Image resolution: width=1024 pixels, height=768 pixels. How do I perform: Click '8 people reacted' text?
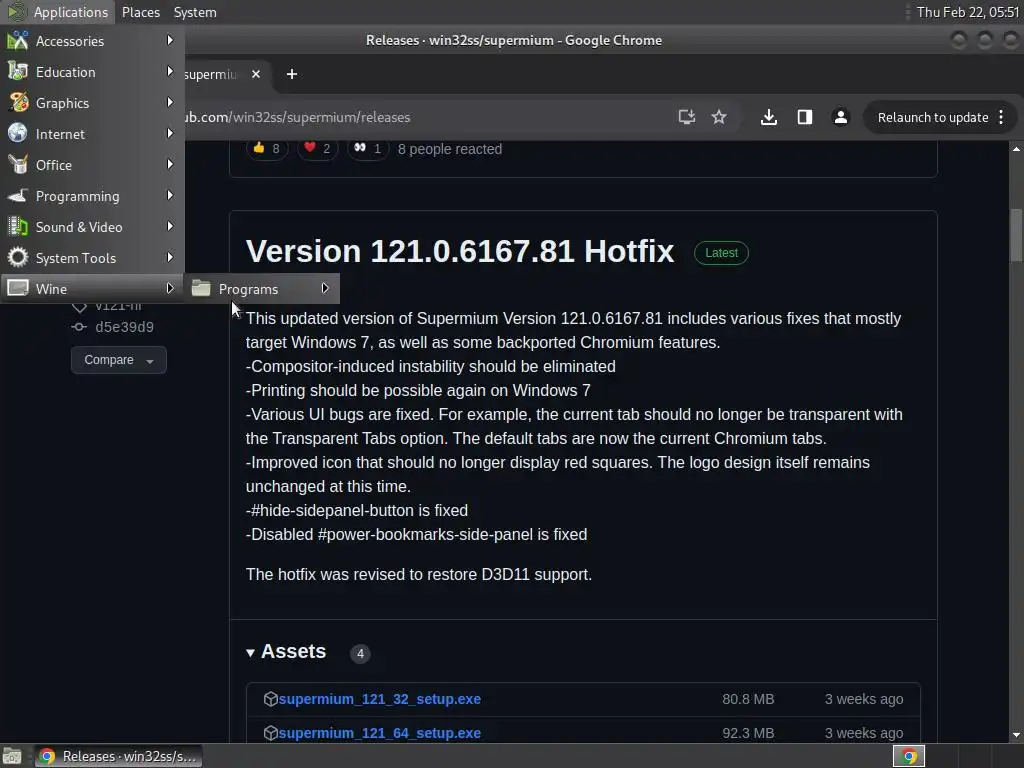coord(450,149)
